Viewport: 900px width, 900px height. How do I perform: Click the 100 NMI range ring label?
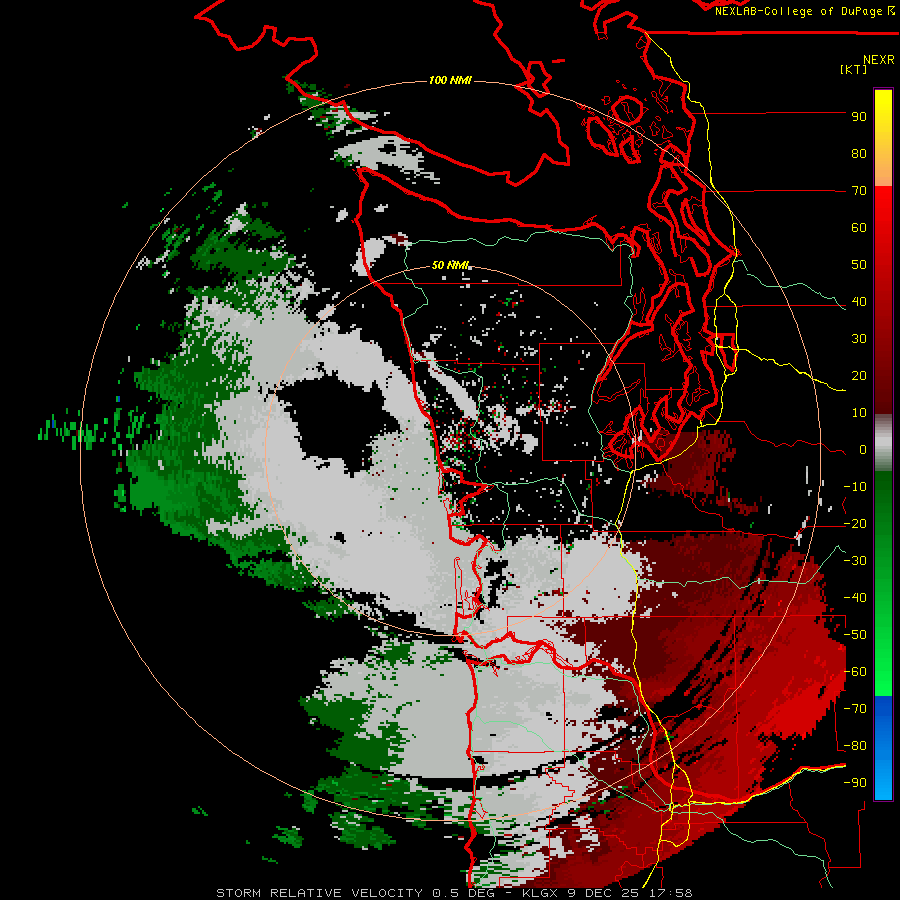tap(450, 80)
